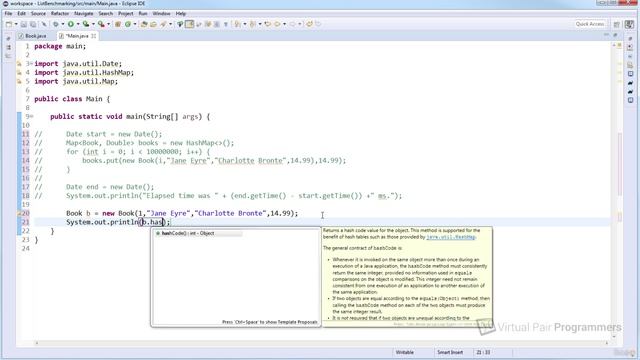Click the Coverage launch icon

[86, 24]
